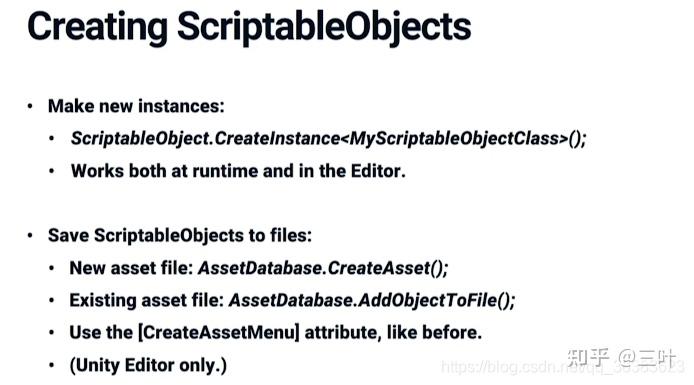Click the ScriptableObject.CreateInstance code line

[328, 139]
